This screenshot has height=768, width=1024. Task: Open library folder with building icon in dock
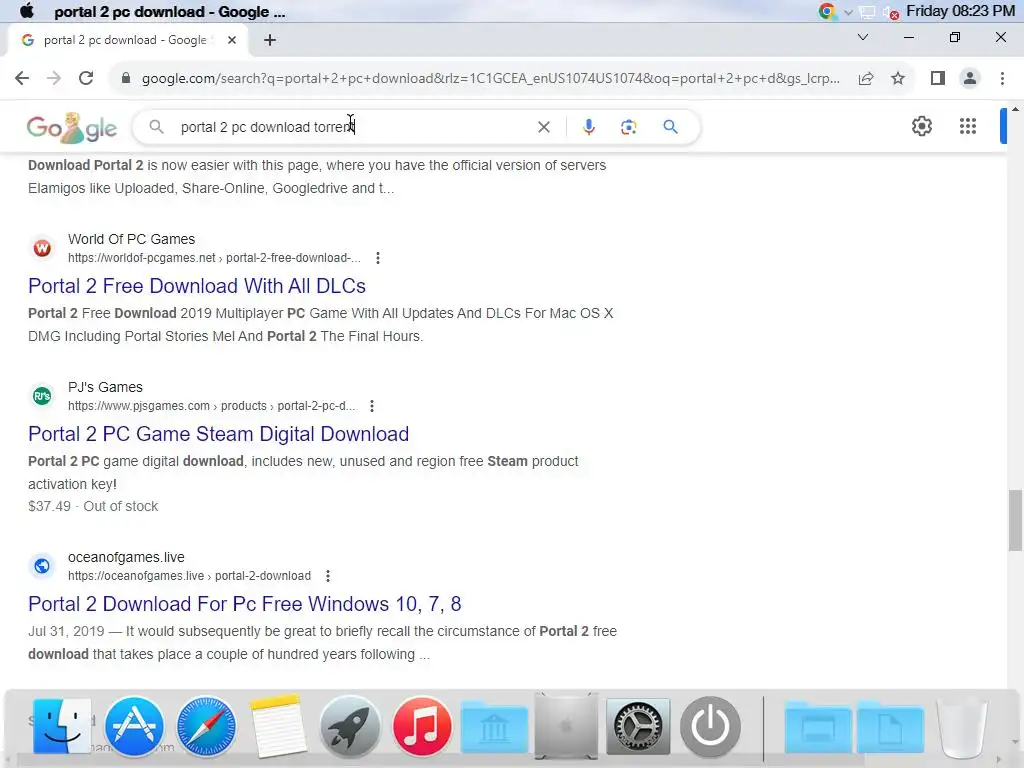coord(494,726)
